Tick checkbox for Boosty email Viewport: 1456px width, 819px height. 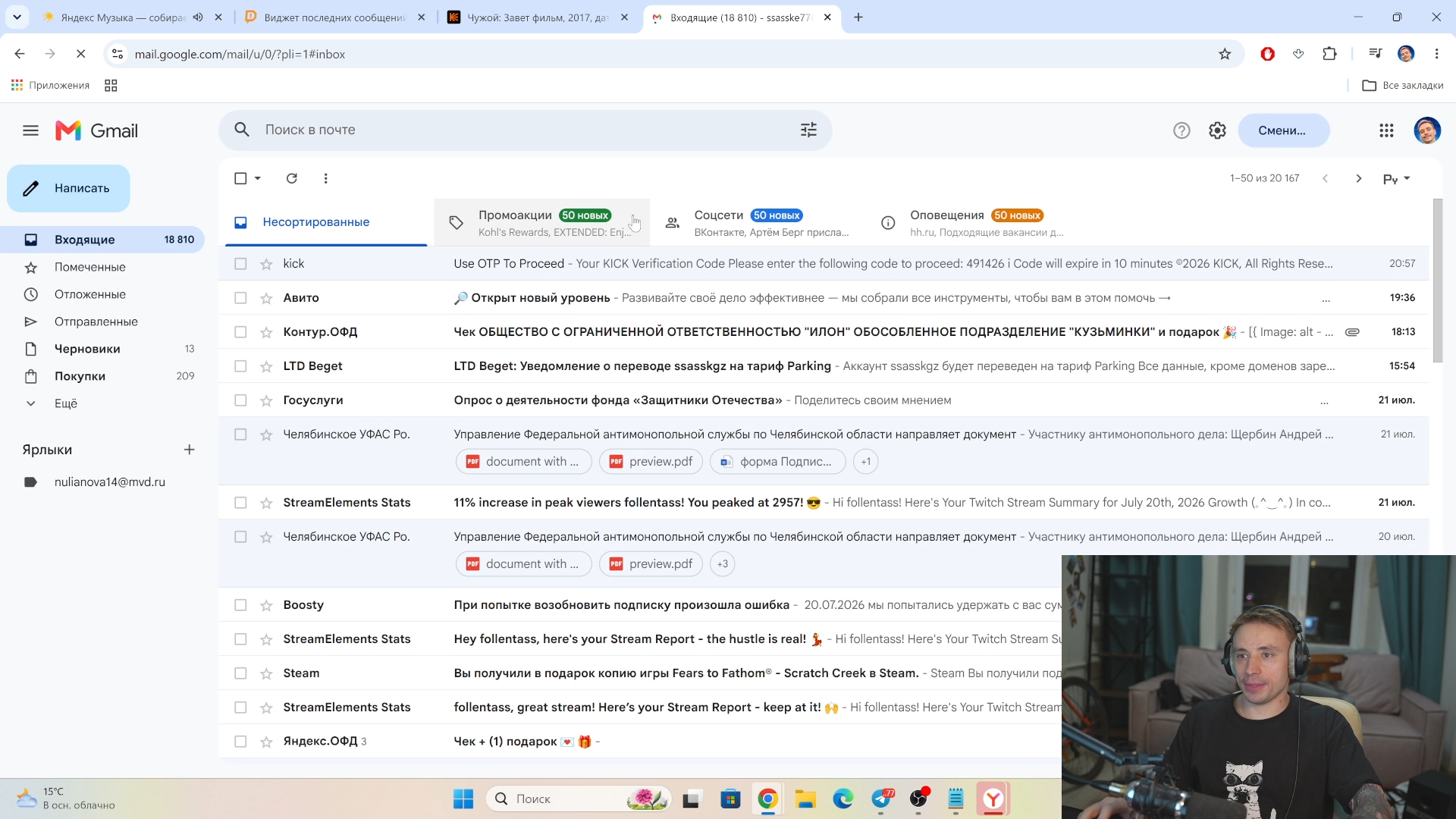click(x=240, y=605)
